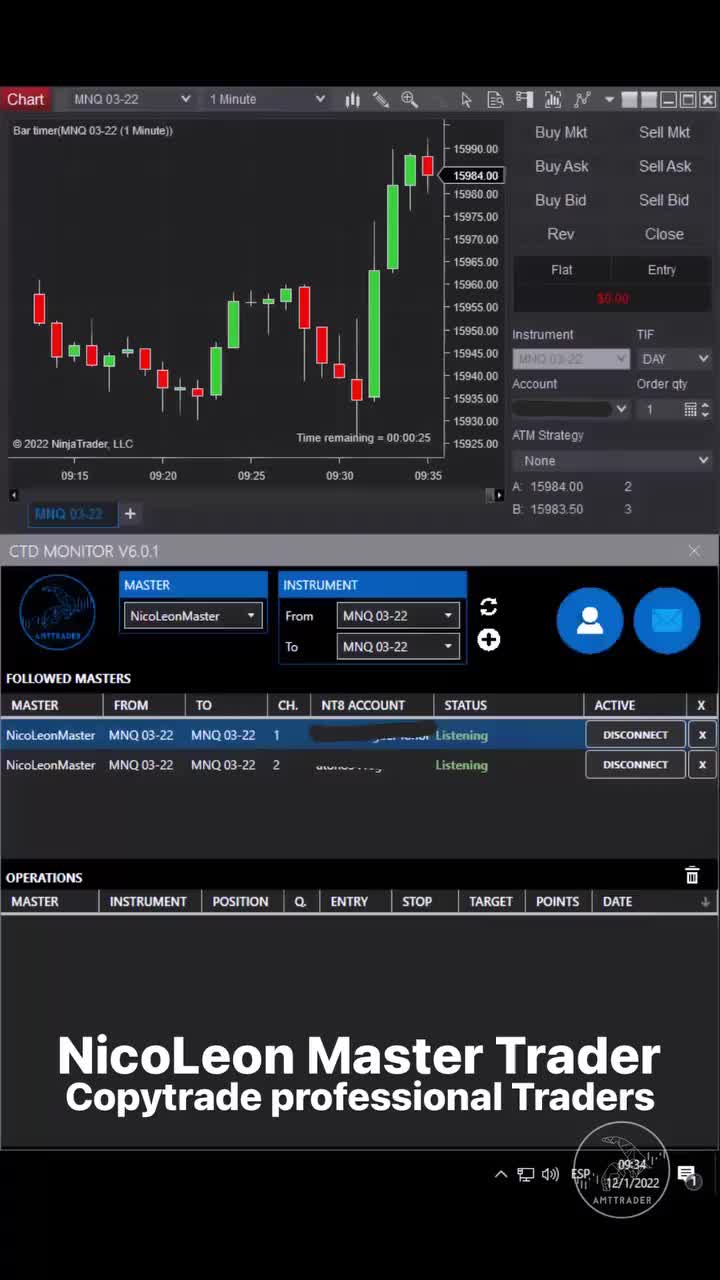Disconnect the channel 1 NicoLeonMaster row
Viewport: 720px width, 1280px height.
(635, 735)
